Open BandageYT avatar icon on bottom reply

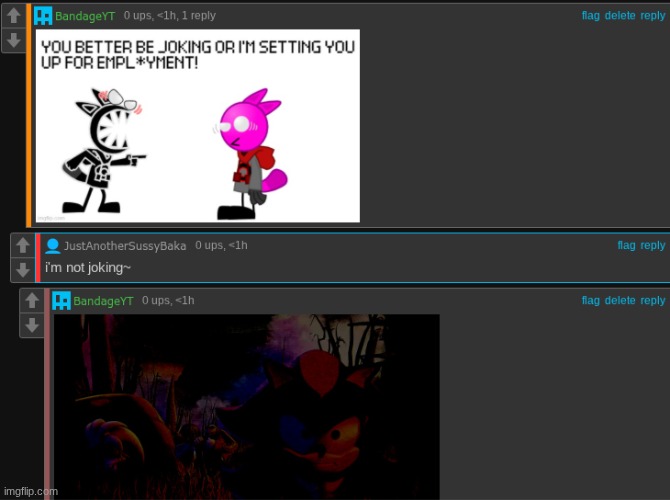pos(61,301)
